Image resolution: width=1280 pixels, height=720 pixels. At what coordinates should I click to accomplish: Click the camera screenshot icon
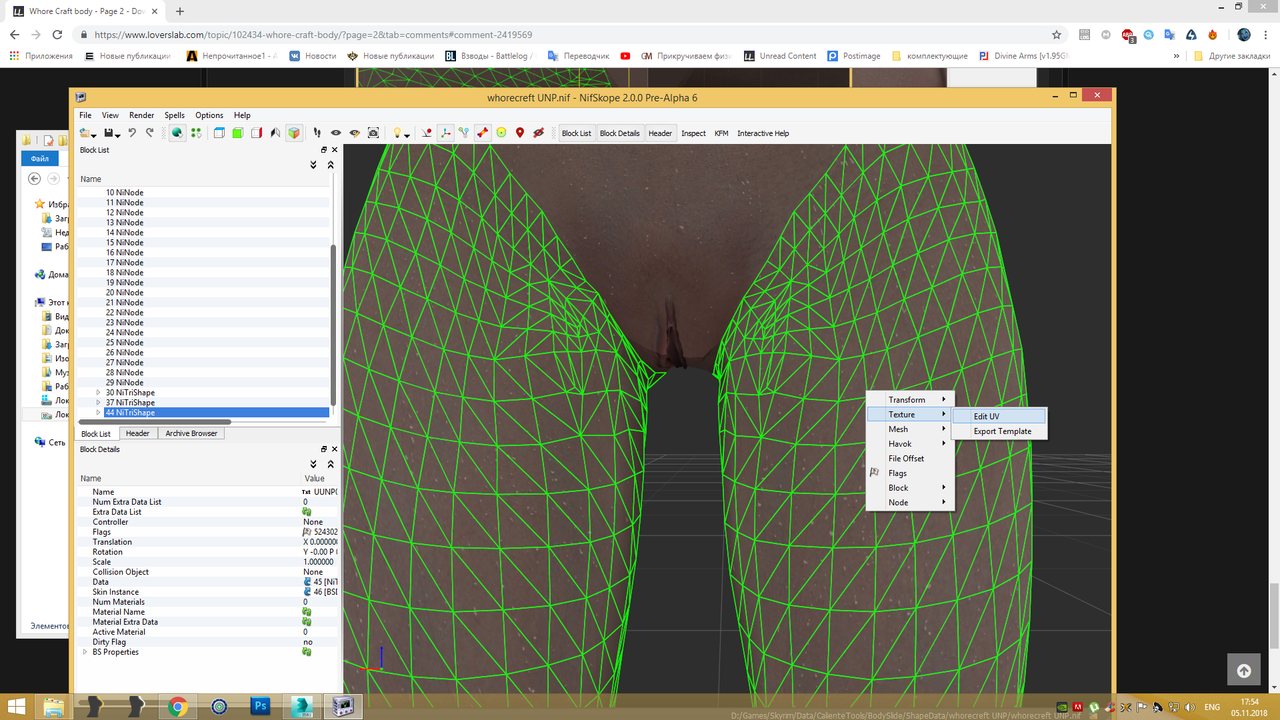(x=373, y=133)
